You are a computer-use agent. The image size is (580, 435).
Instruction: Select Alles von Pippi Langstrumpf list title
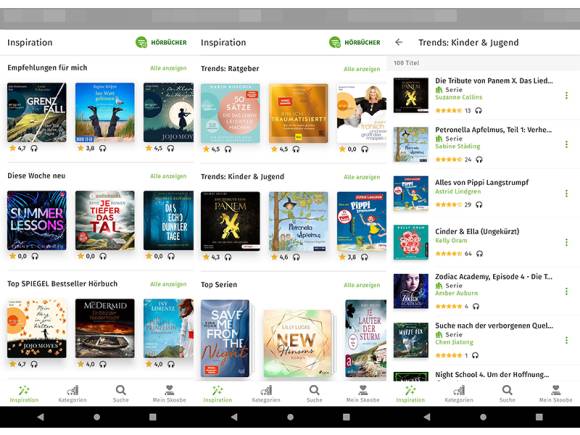tap(482, 182)
